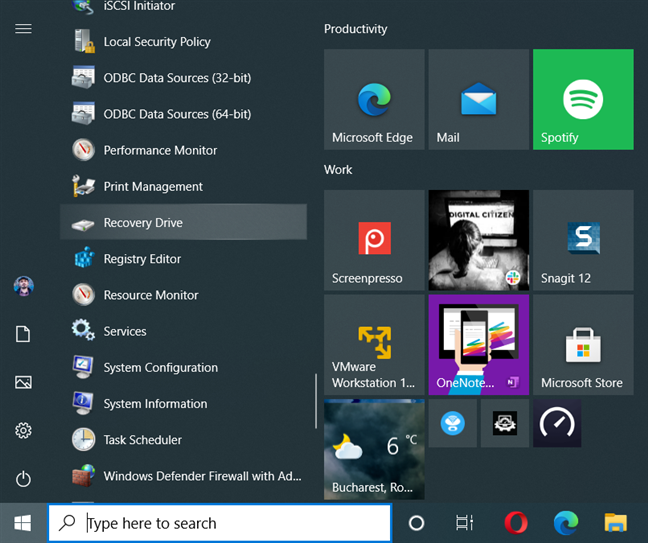Open the Services app
Image resolution: width=648 pixels, height=543 pixels.
pos(183,331)
